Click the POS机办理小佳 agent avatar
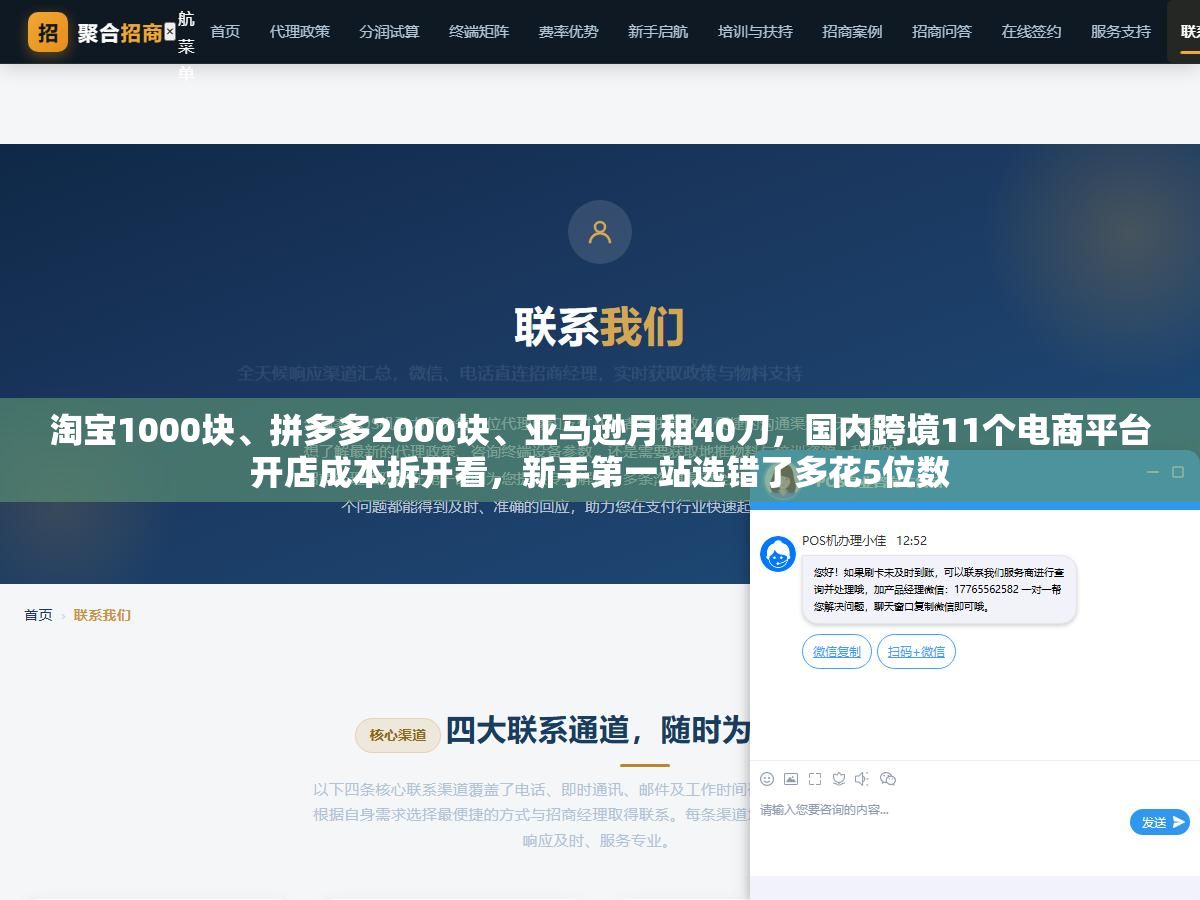 (x=778, y=554)
